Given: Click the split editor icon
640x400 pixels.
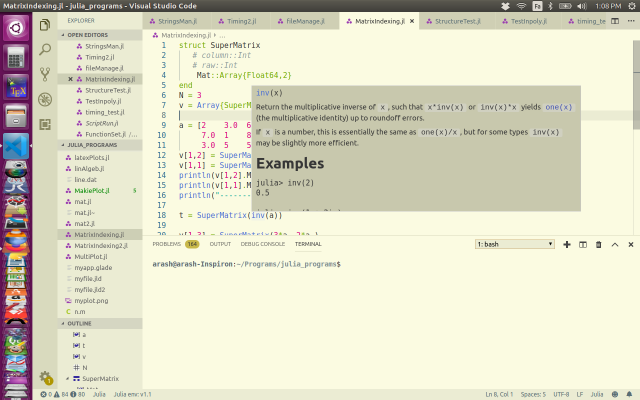Looking at the screenshot, I should tap(615, 21).
